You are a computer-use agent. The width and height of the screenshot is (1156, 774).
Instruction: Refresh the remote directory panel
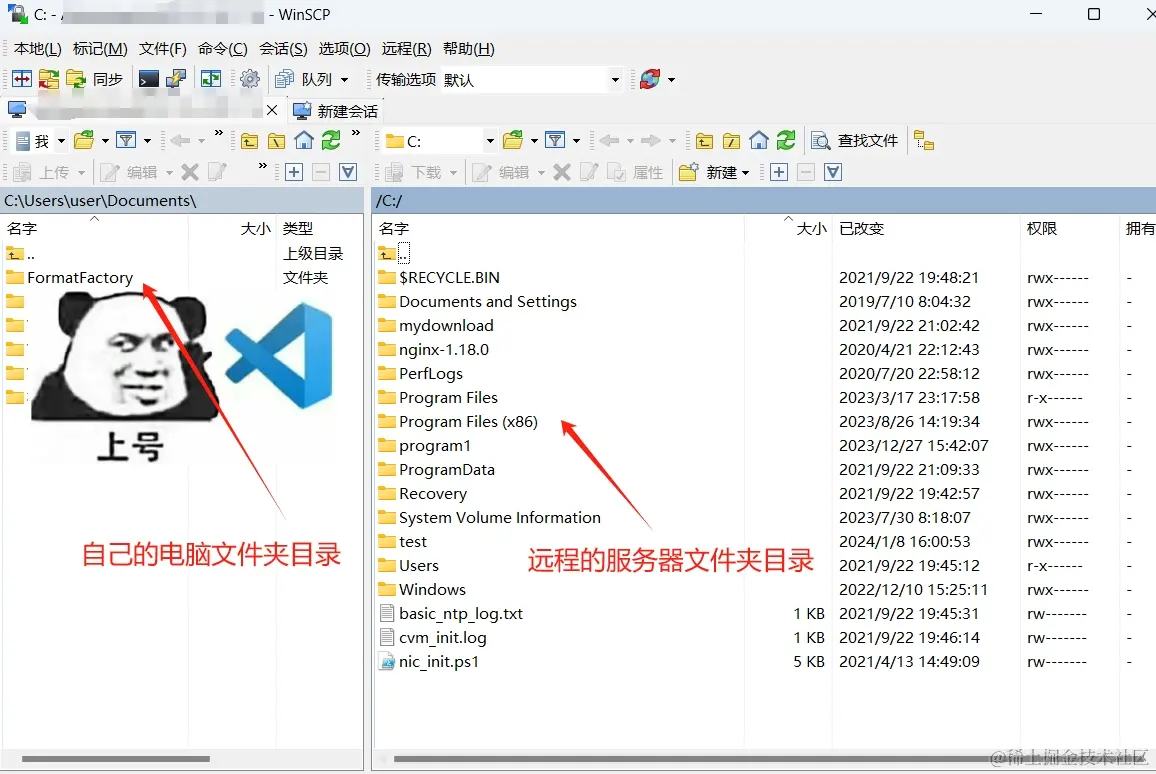pyautogui.click(x=786, y=140)
